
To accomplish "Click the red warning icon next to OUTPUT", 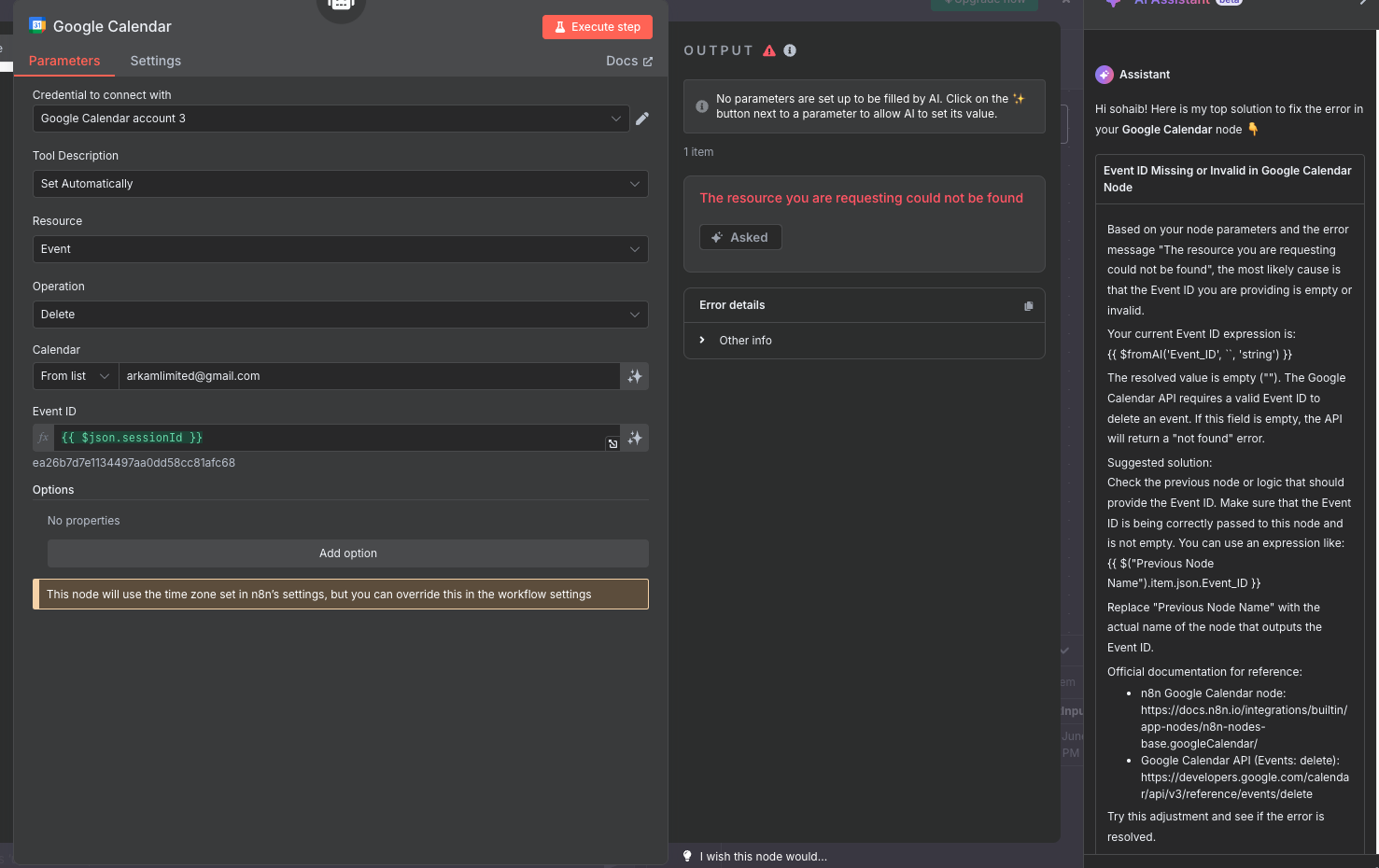I will click(x=769, y=50).
